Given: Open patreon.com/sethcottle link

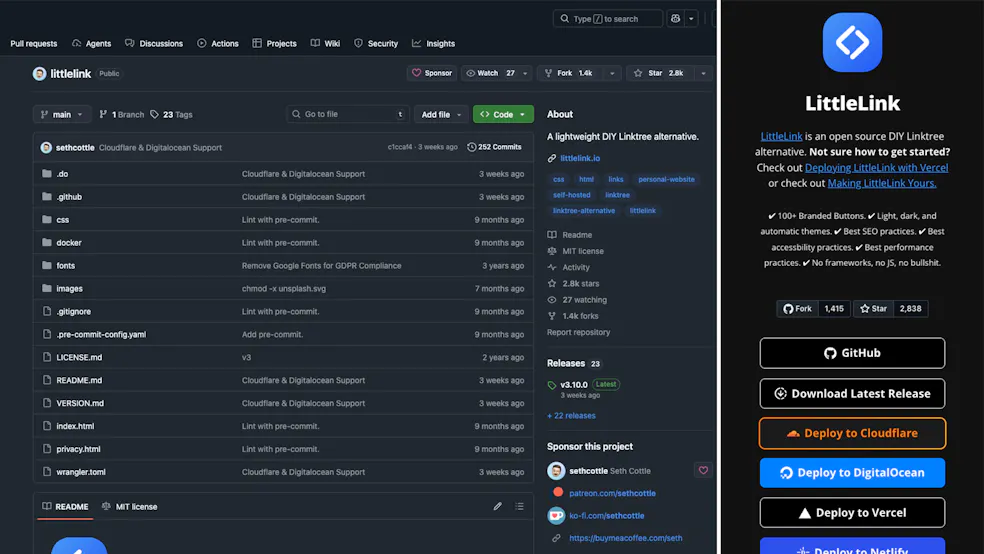Looking at the screenshot, I should pos(612,493).
